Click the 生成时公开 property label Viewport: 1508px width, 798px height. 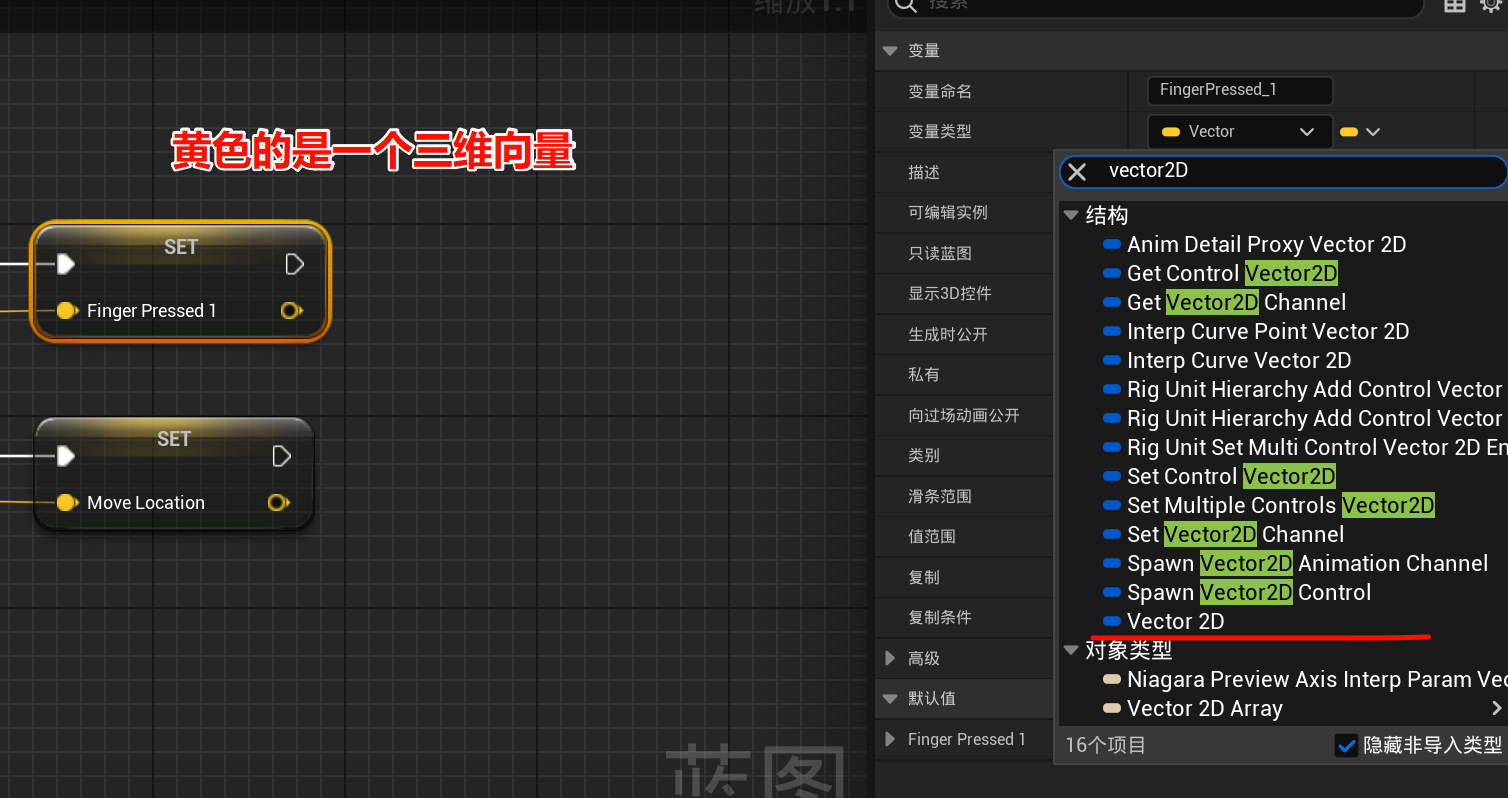pyautogui.click(x=947, y=335)
